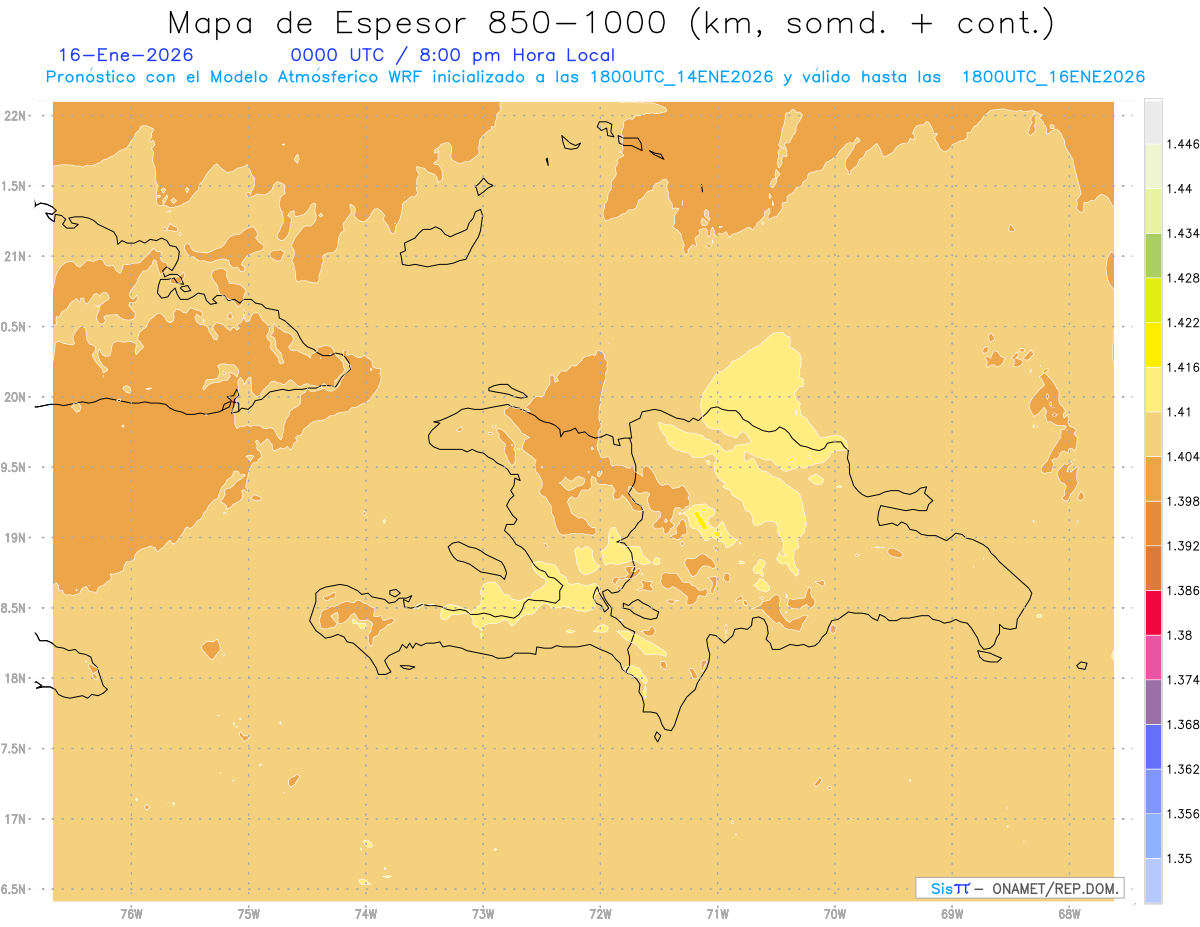The image size is (1200, 927).
Task: Click the '21N' latitude axis label
Action: click(x=16, y=257)
